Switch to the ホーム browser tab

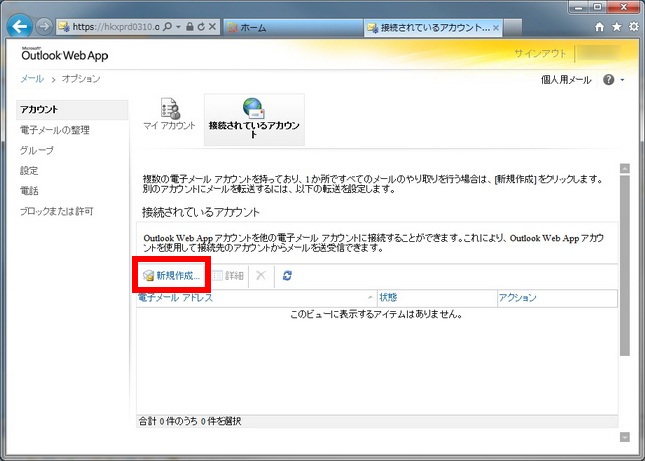click(290, 27)
